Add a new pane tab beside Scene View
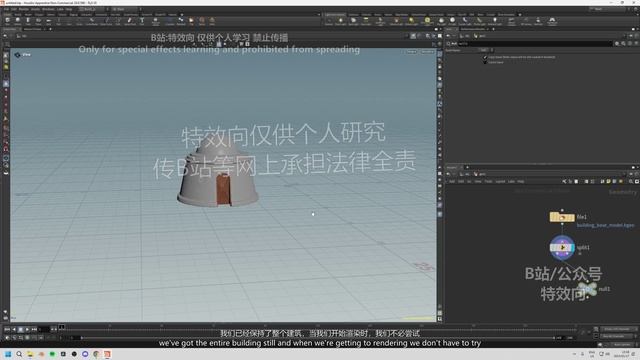 pos(50,29)
